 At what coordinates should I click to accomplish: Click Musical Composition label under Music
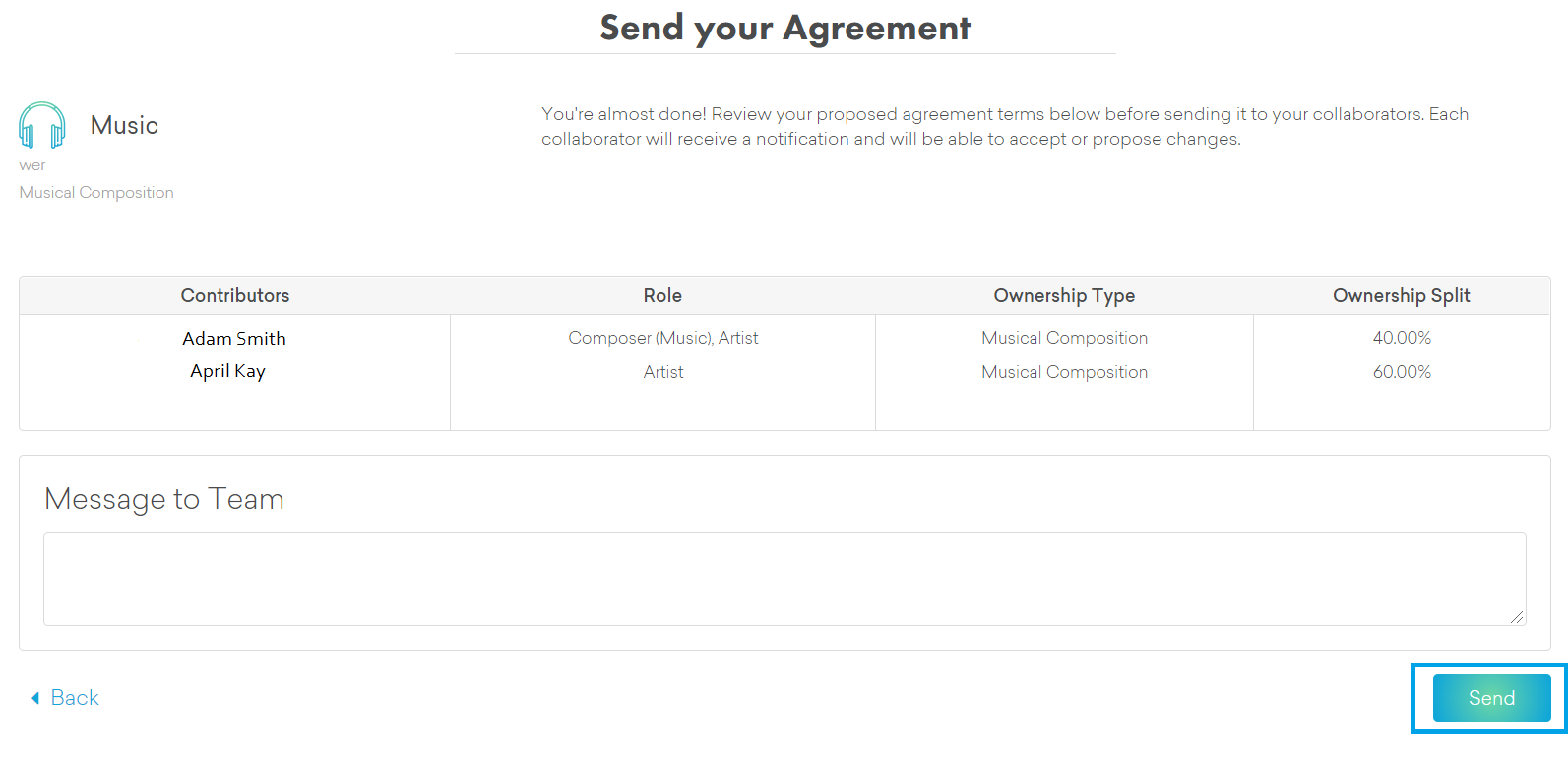(96, 193)
